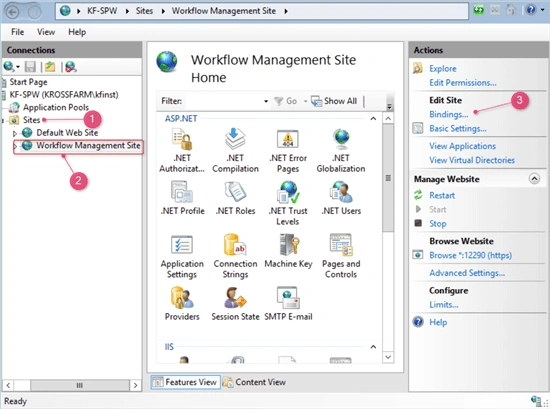This screenshot has height=409, width=550.
Task: Click the Explore folder icon in Actions
Action: [x=418, y=68]
